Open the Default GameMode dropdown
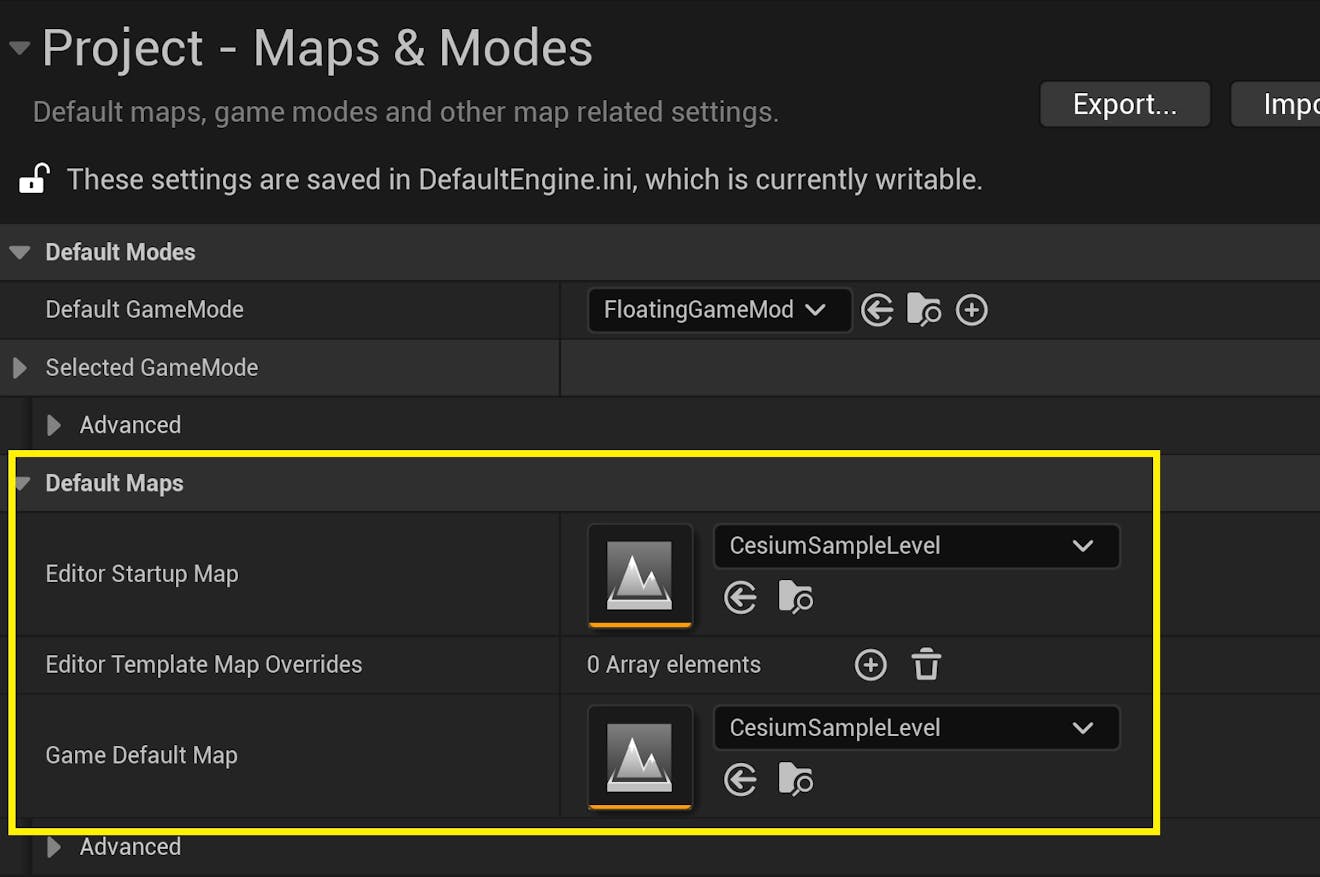Image resolution: width=1320 pixels, height=877 pixels. [718, 310]
